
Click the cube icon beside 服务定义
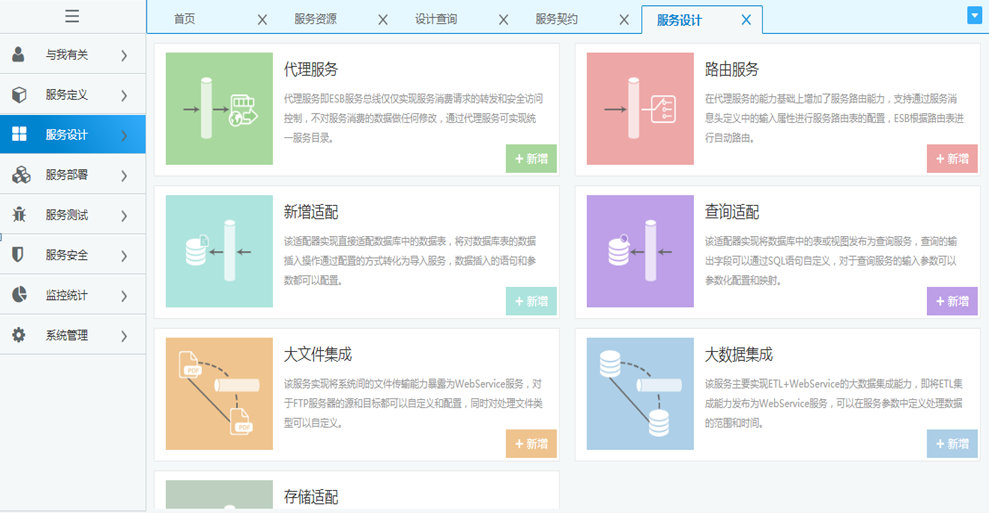[20, 95]
